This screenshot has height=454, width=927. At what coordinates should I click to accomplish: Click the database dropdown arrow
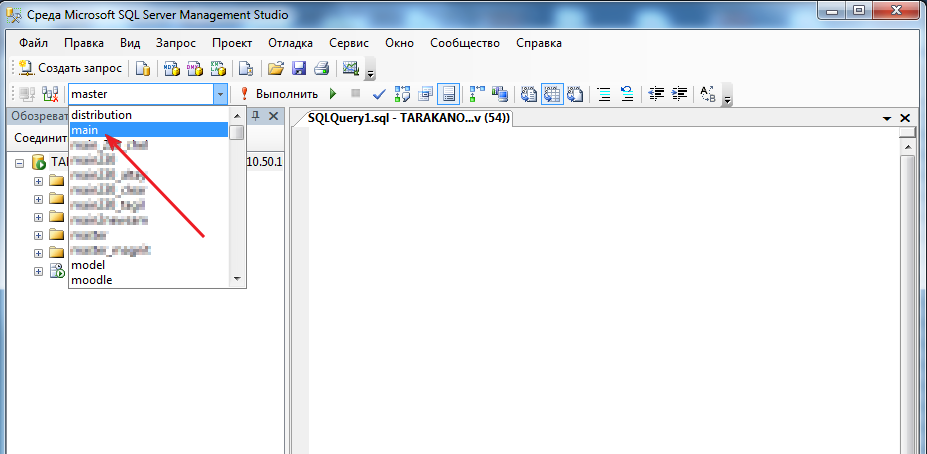tap(221, 93)
